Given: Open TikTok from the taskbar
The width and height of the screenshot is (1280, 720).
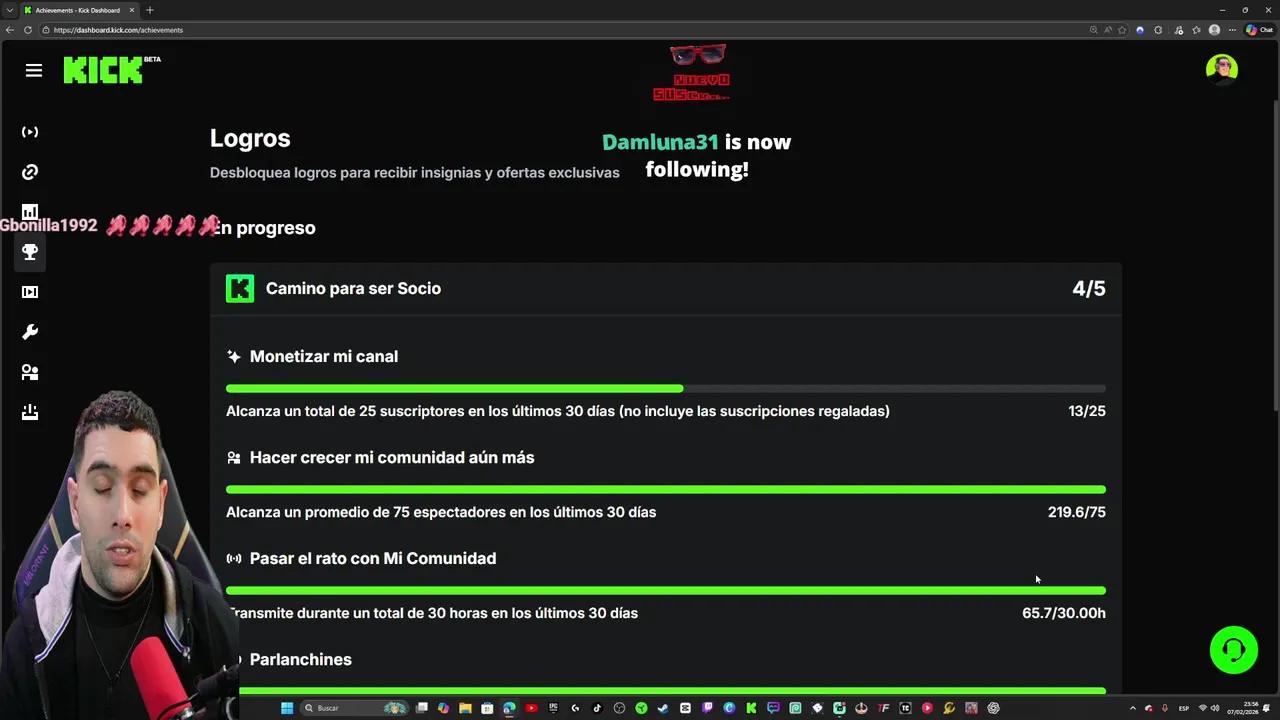Looking at the screenshot, I should coord(597,708).
